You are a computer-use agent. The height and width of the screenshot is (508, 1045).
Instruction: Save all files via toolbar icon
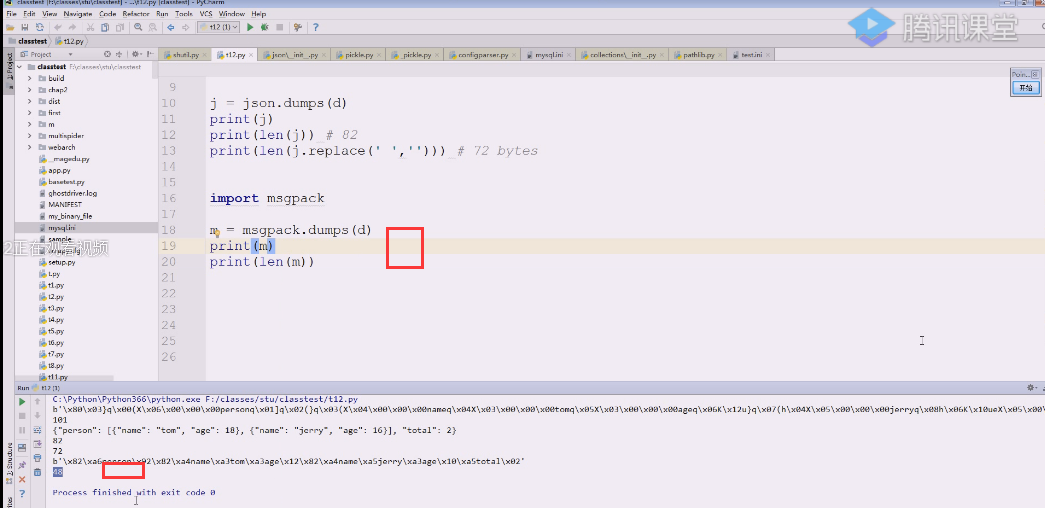[25, 27]
